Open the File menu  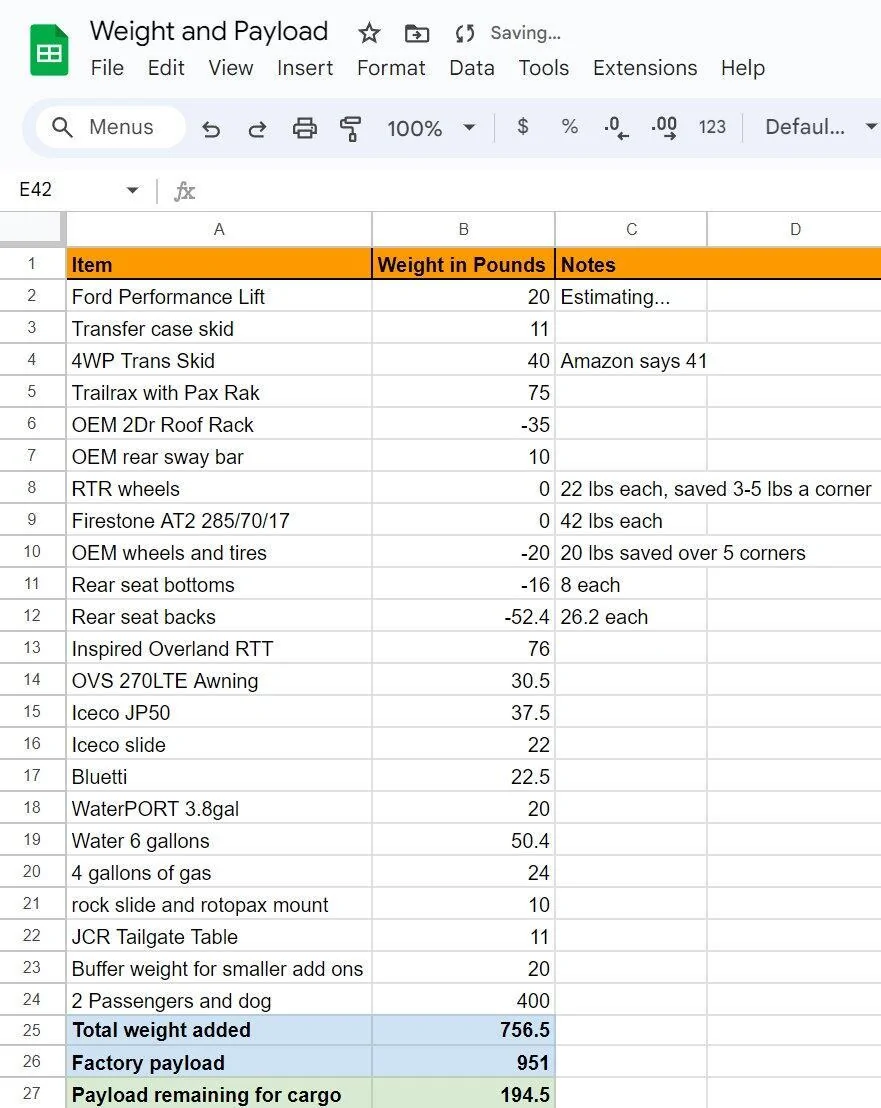click(107, 68)
